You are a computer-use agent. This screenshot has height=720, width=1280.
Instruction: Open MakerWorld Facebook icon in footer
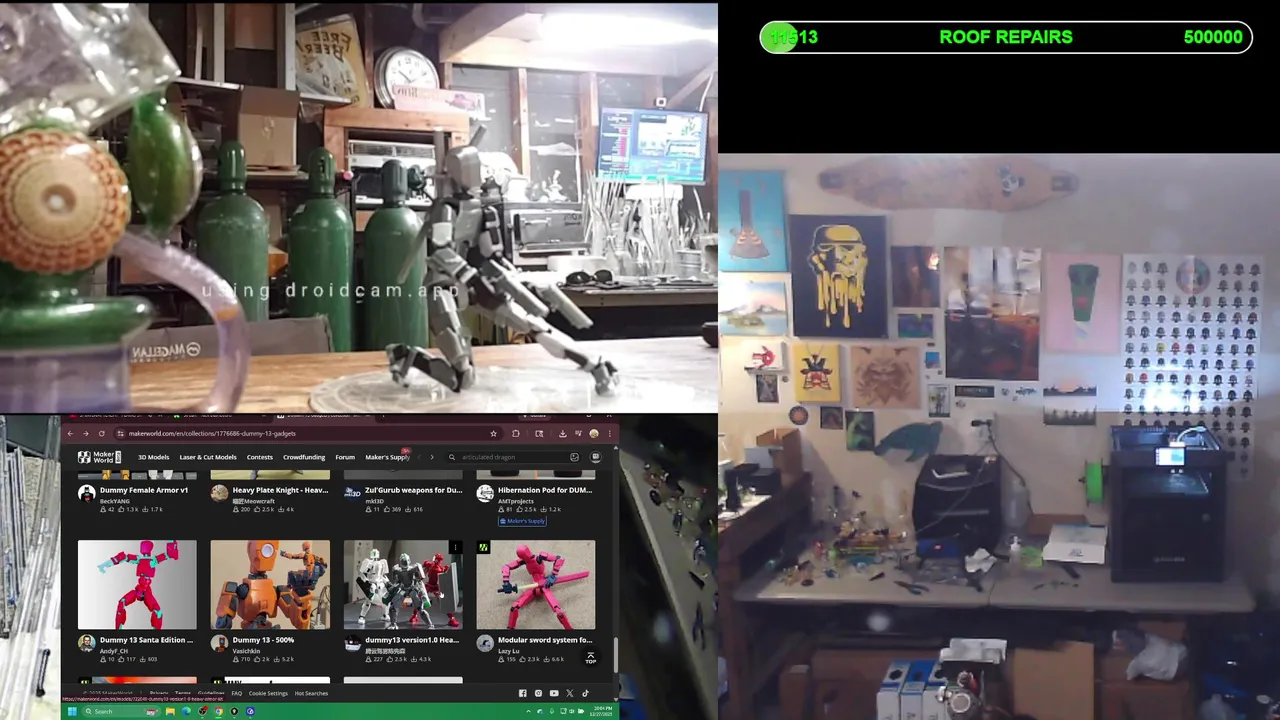click(523, 693)
